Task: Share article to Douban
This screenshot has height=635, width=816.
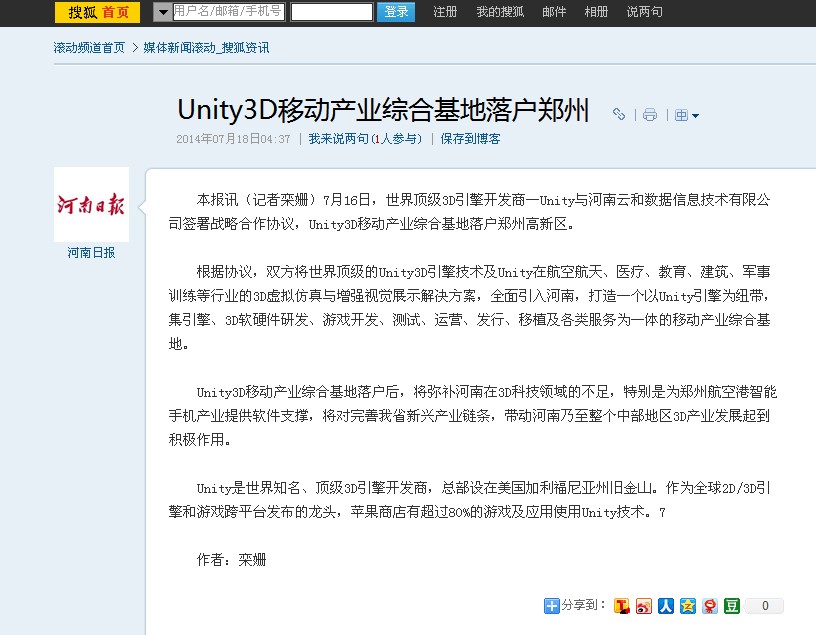Action: pos(732,605)
